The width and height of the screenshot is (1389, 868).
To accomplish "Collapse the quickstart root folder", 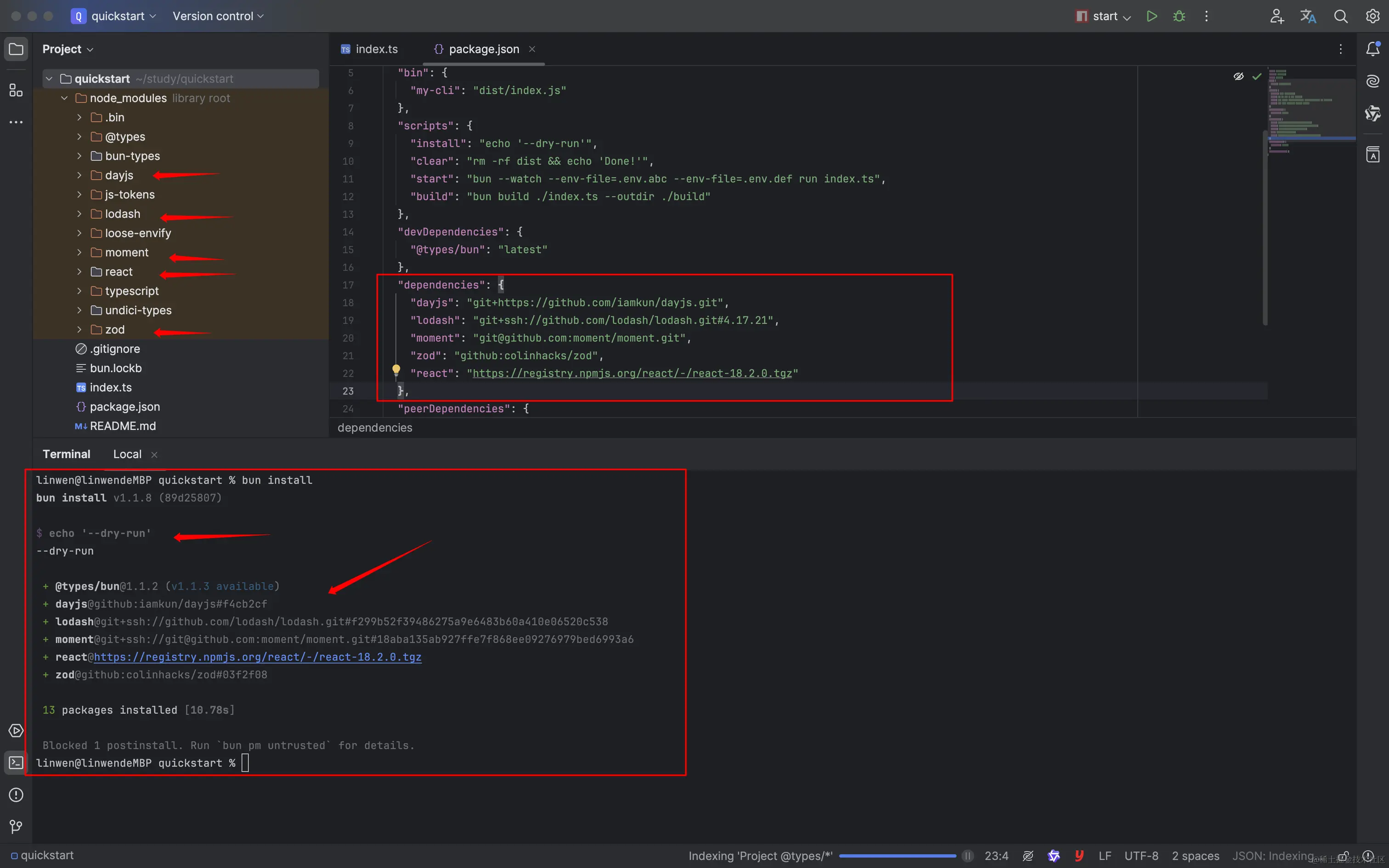I will [x=49, y=79].
